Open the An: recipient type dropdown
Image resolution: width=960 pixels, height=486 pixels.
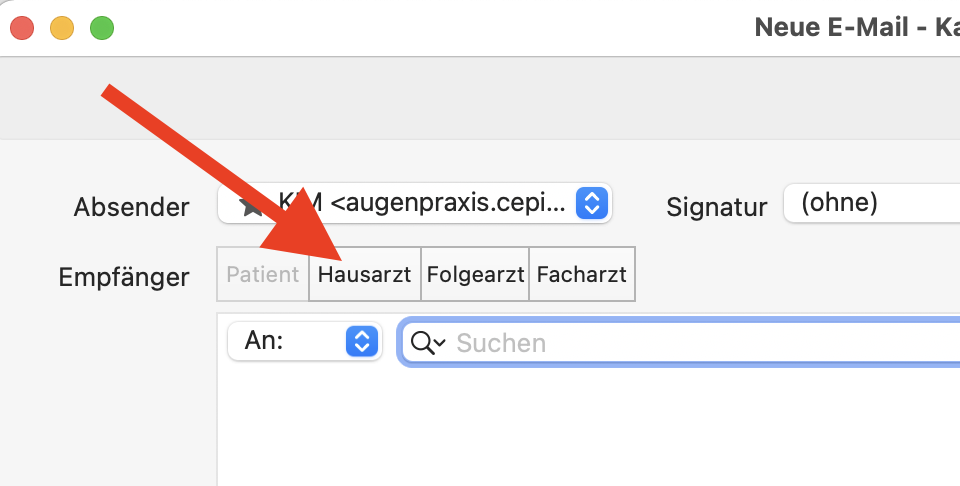point(305,341)
